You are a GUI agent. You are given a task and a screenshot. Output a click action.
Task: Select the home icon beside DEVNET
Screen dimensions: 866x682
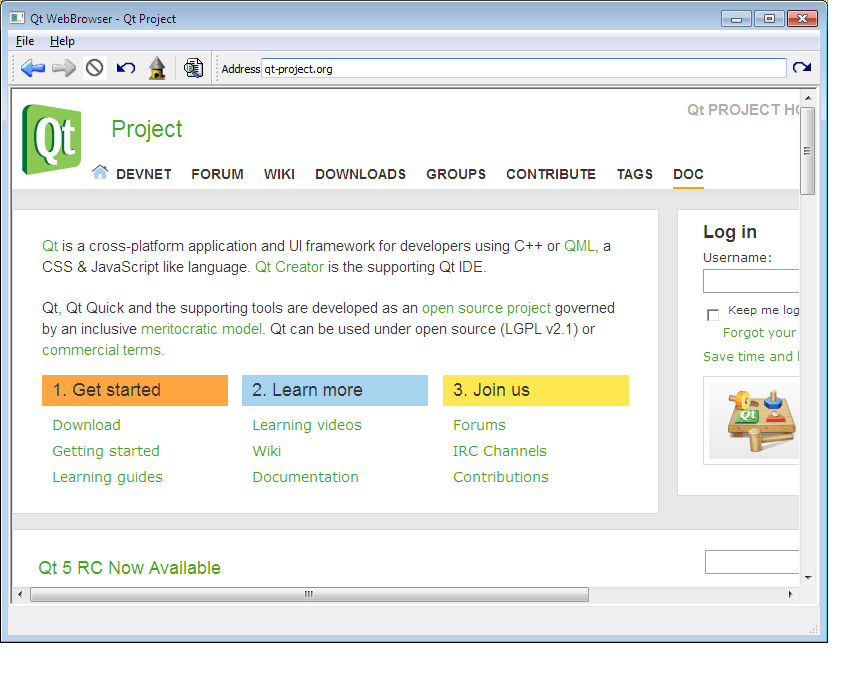click(100, 172)
